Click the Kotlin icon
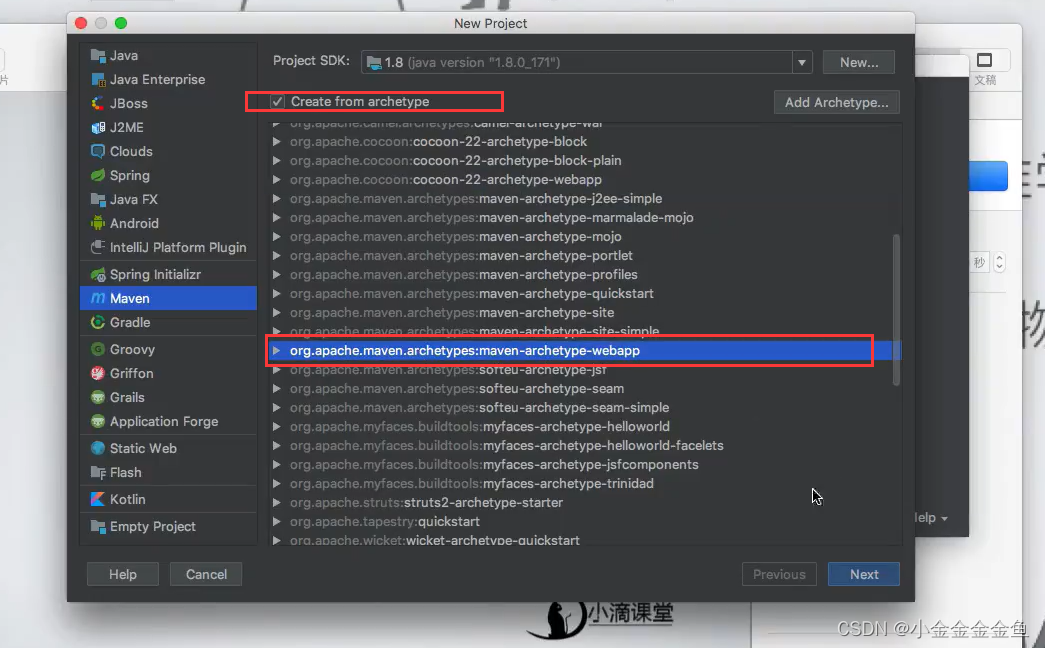 click(98, 499)
